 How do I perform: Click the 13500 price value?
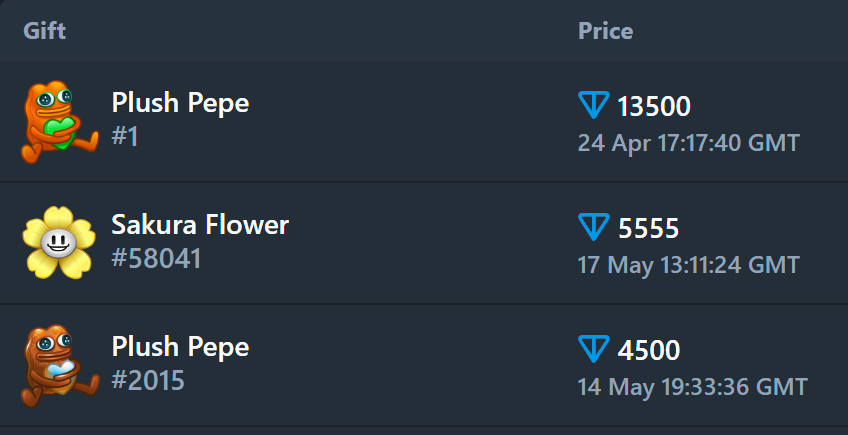(654, 106)
